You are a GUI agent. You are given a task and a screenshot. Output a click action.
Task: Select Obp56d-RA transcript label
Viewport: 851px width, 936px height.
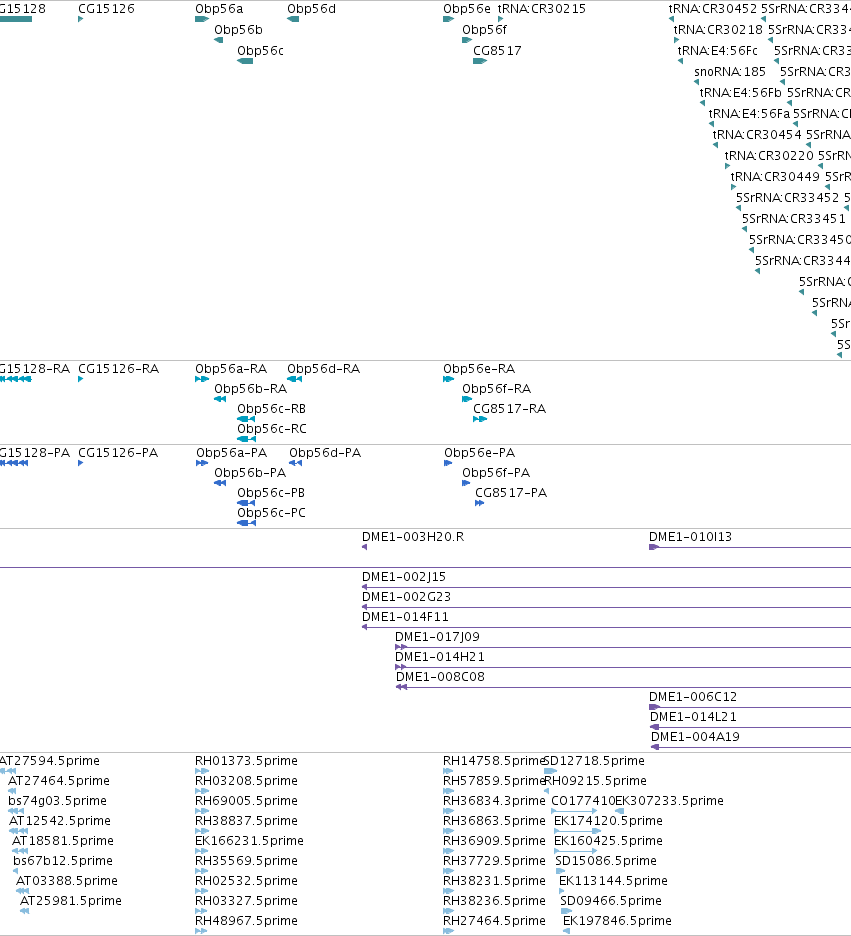point(323,369)
